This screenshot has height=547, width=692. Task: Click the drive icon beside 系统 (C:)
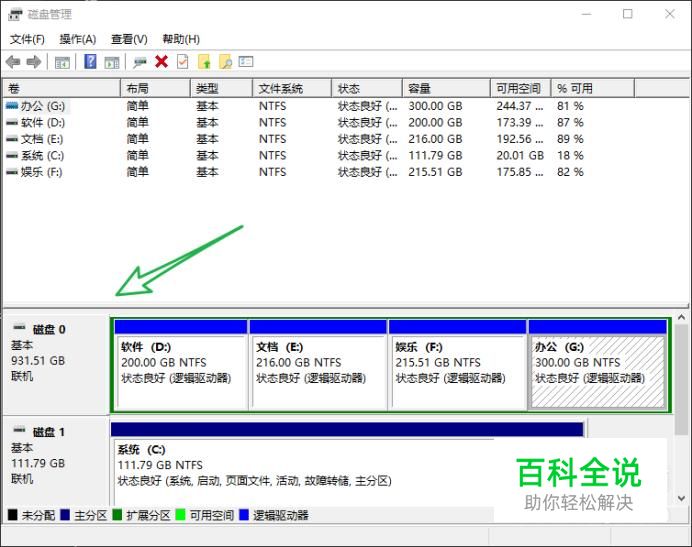click(x=12, y=155)
